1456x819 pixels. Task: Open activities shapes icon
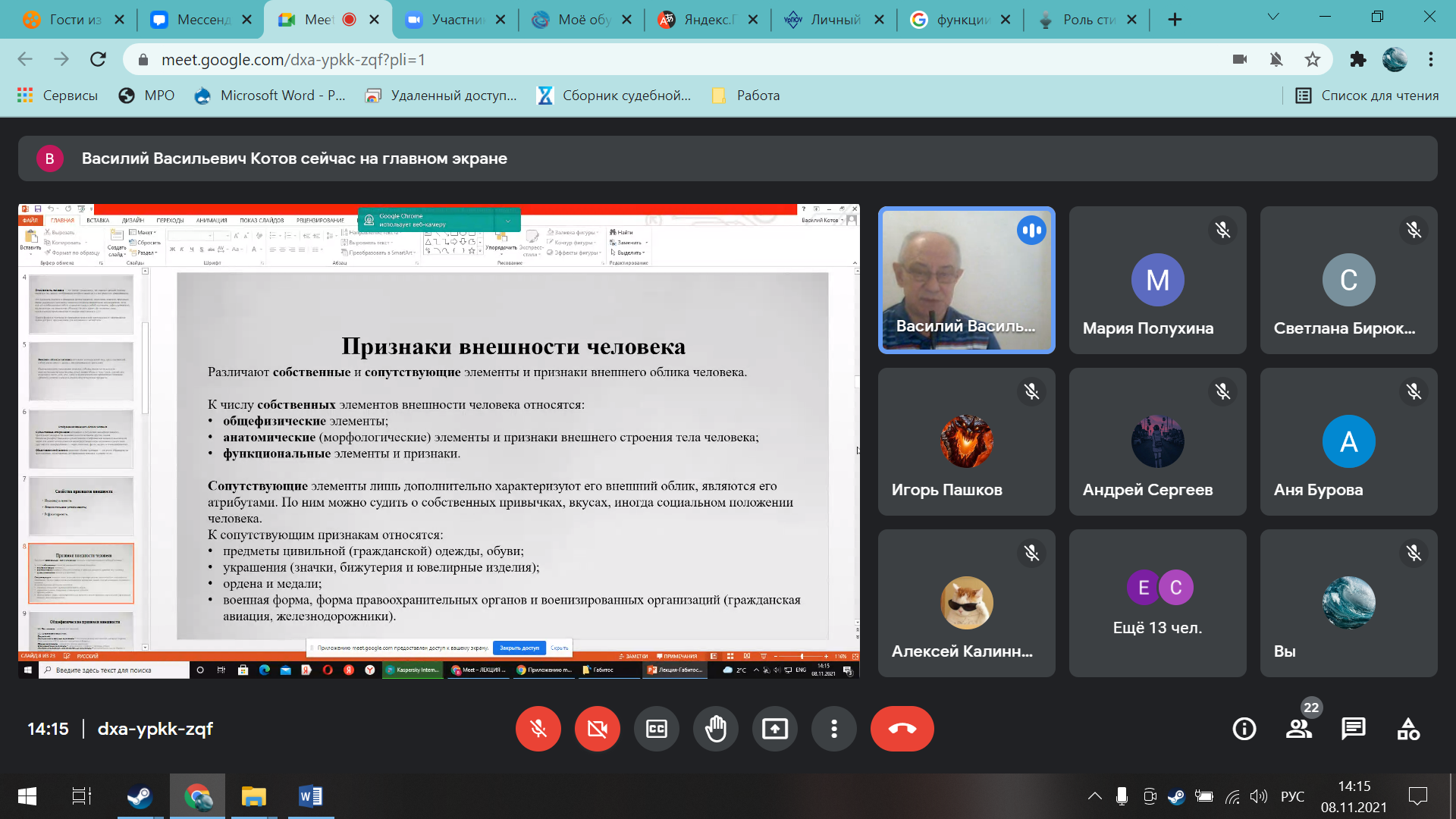1408,729
